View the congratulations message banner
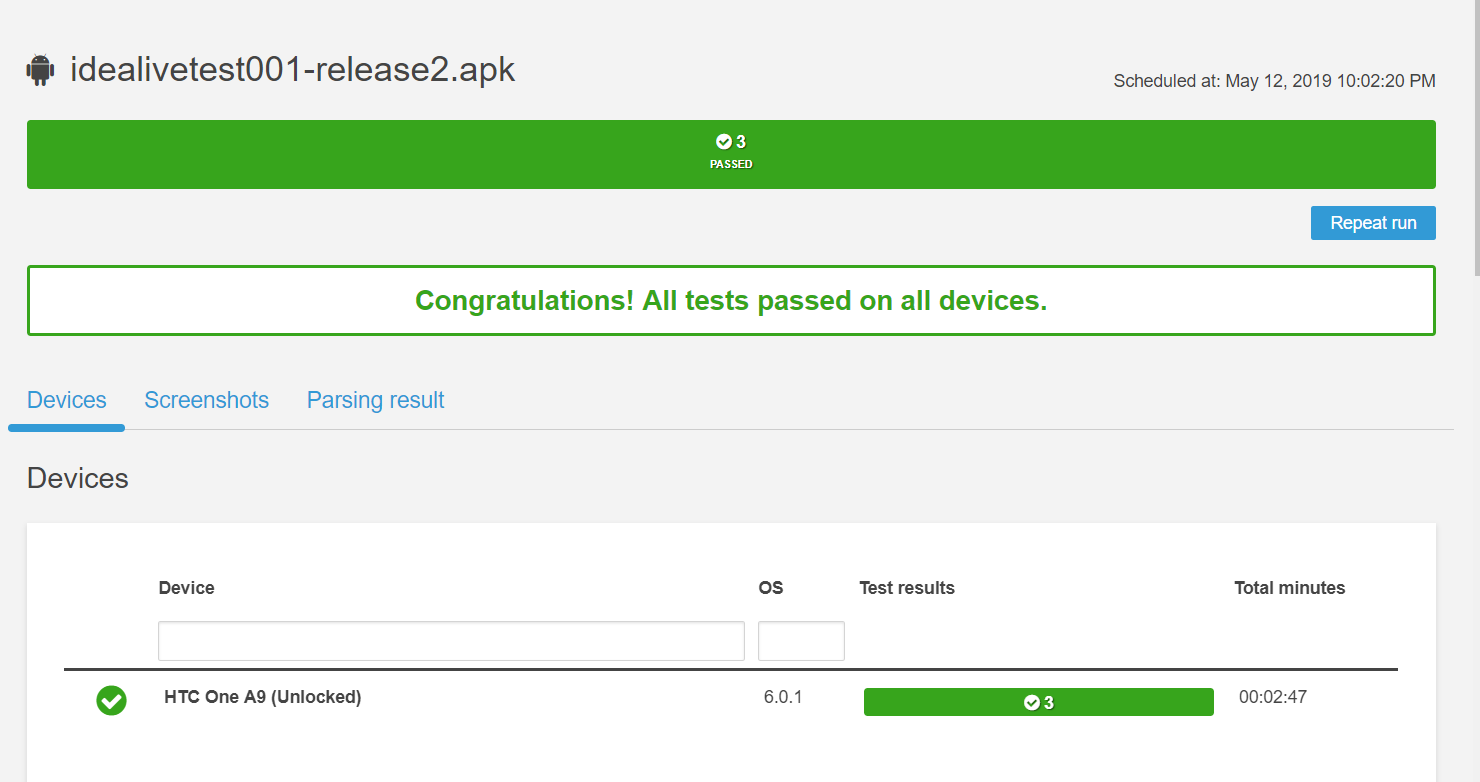1480x782 pixels. click(731, 300)
